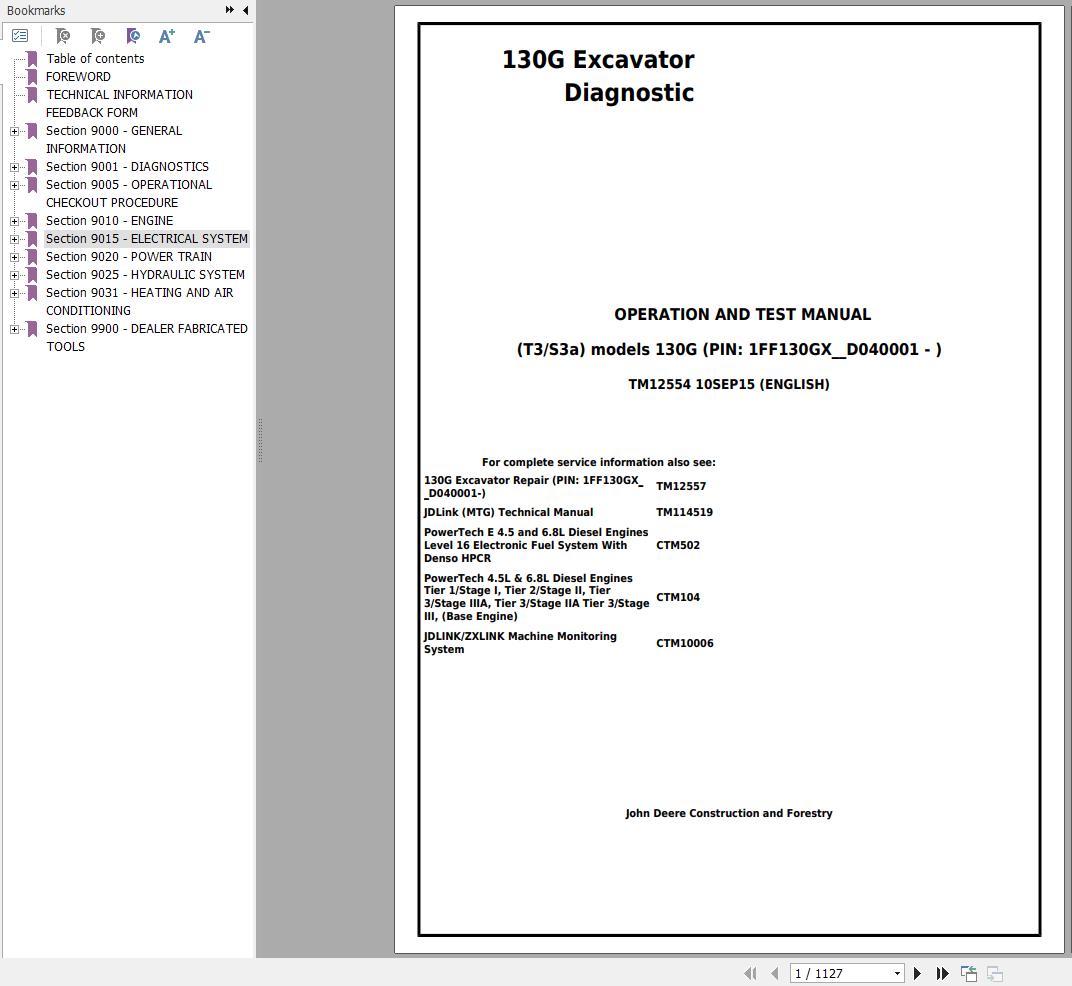The image size is (1072, 986).
Task: Open the Table of contents bookmark
Action: point(94,59)
